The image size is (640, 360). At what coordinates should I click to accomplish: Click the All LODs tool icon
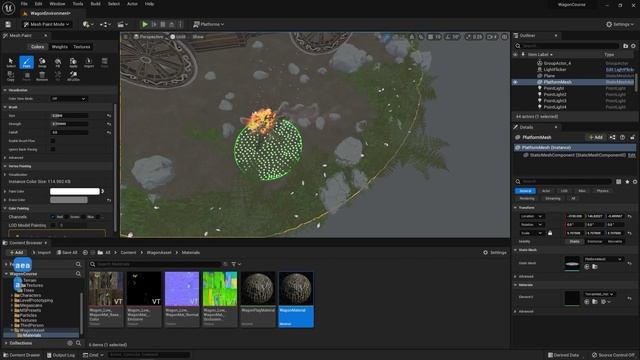point(73,76)
